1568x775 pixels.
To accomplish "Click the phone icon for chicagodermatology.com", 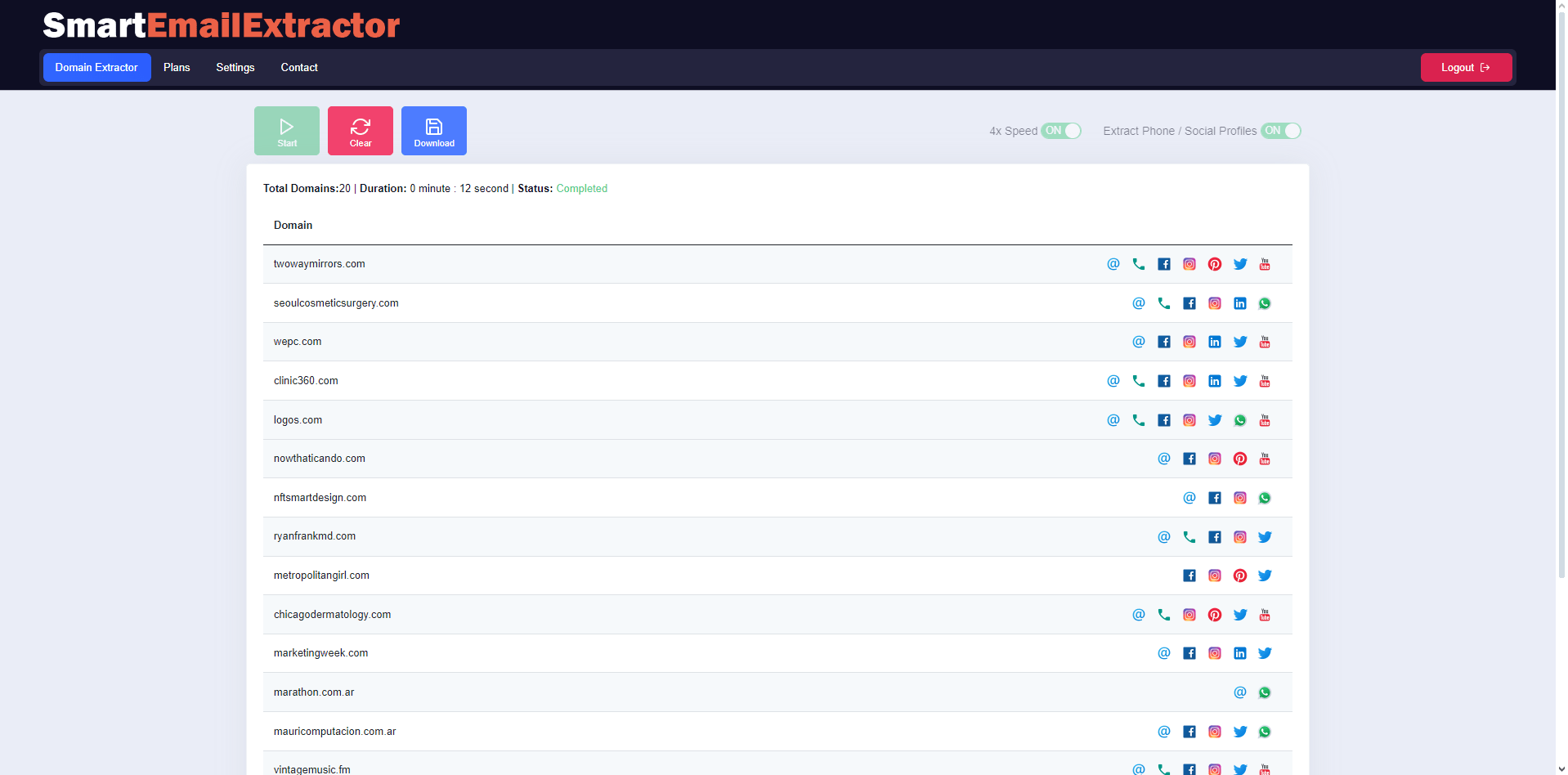I will [x=1163, y=615].
